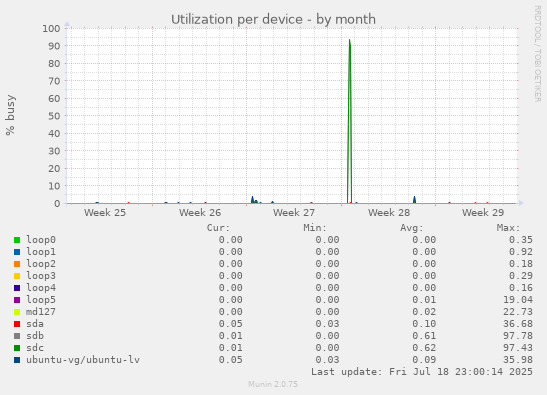Click the sdb gray color swatch
The width and height of the screenshot is (547, 395).
(17, 336)
